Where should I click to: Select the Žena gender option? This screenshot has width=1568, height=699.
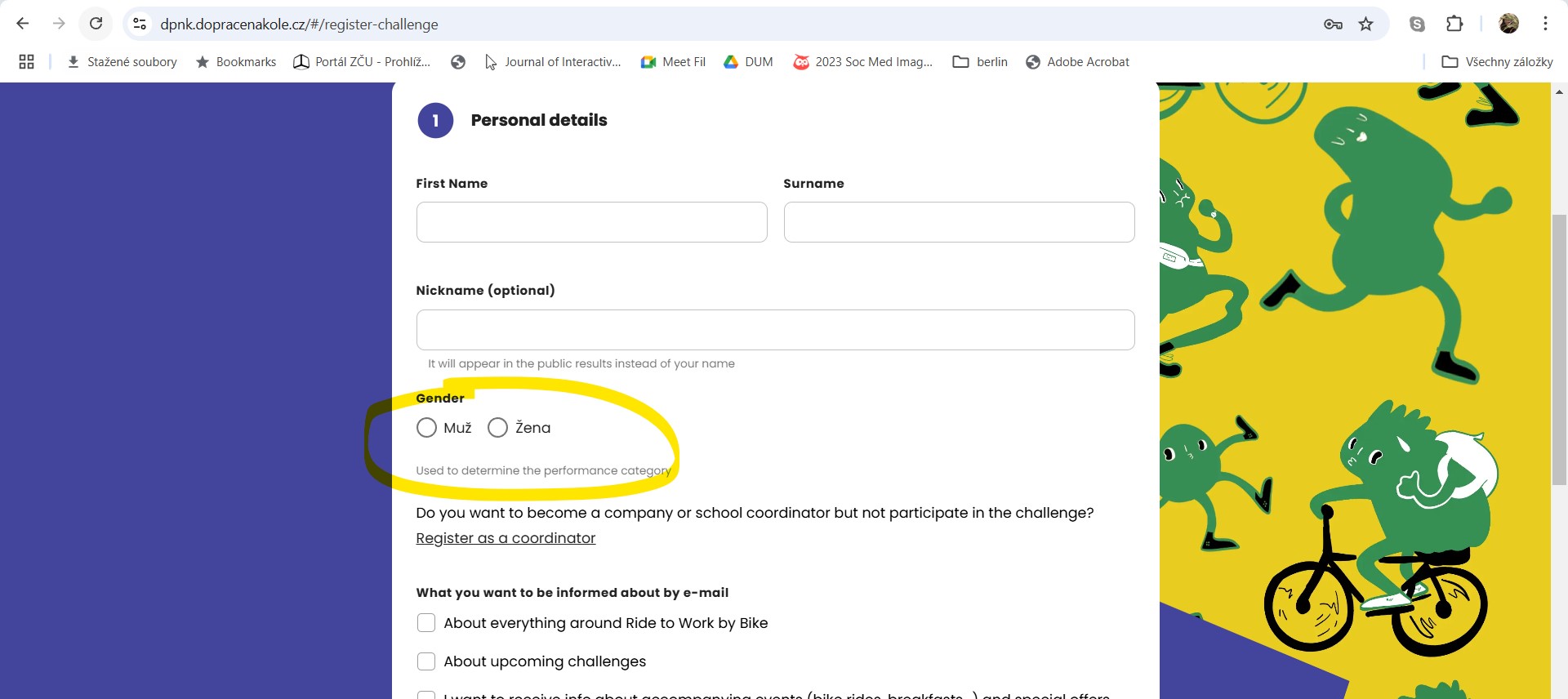point(497,428)
